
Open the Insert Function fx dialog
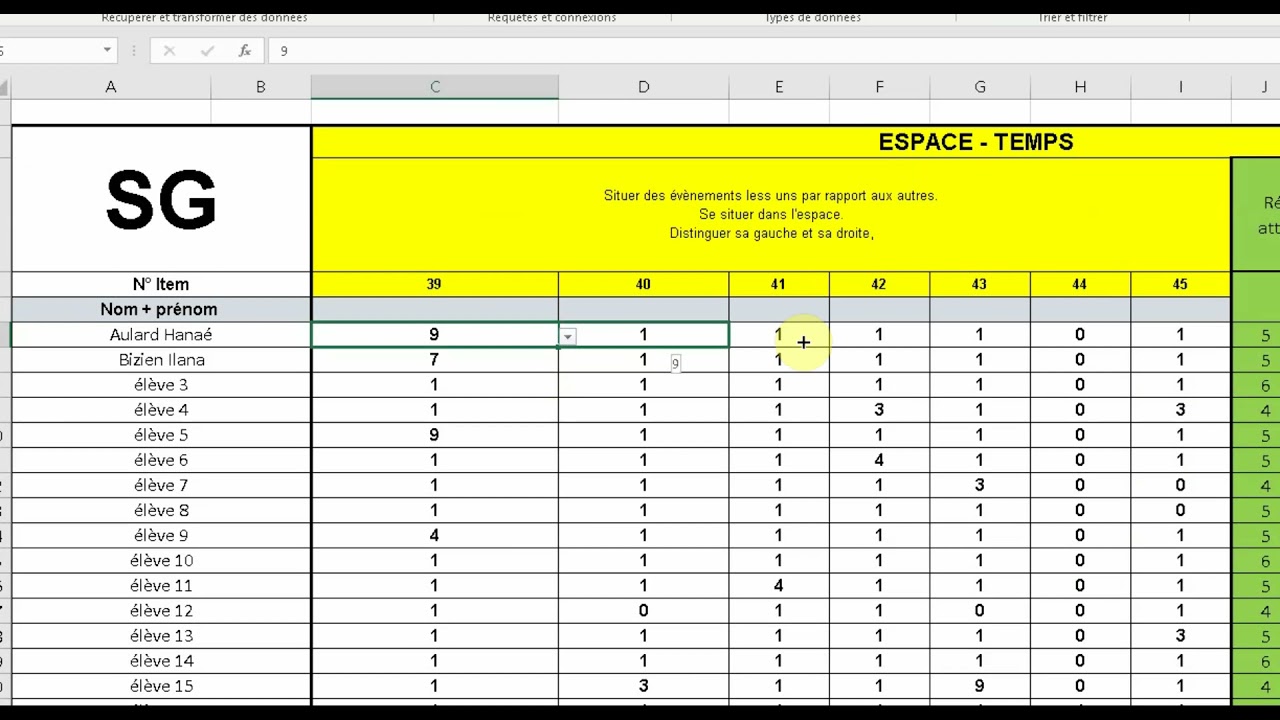pyautogui.click(x=245, y=50)
